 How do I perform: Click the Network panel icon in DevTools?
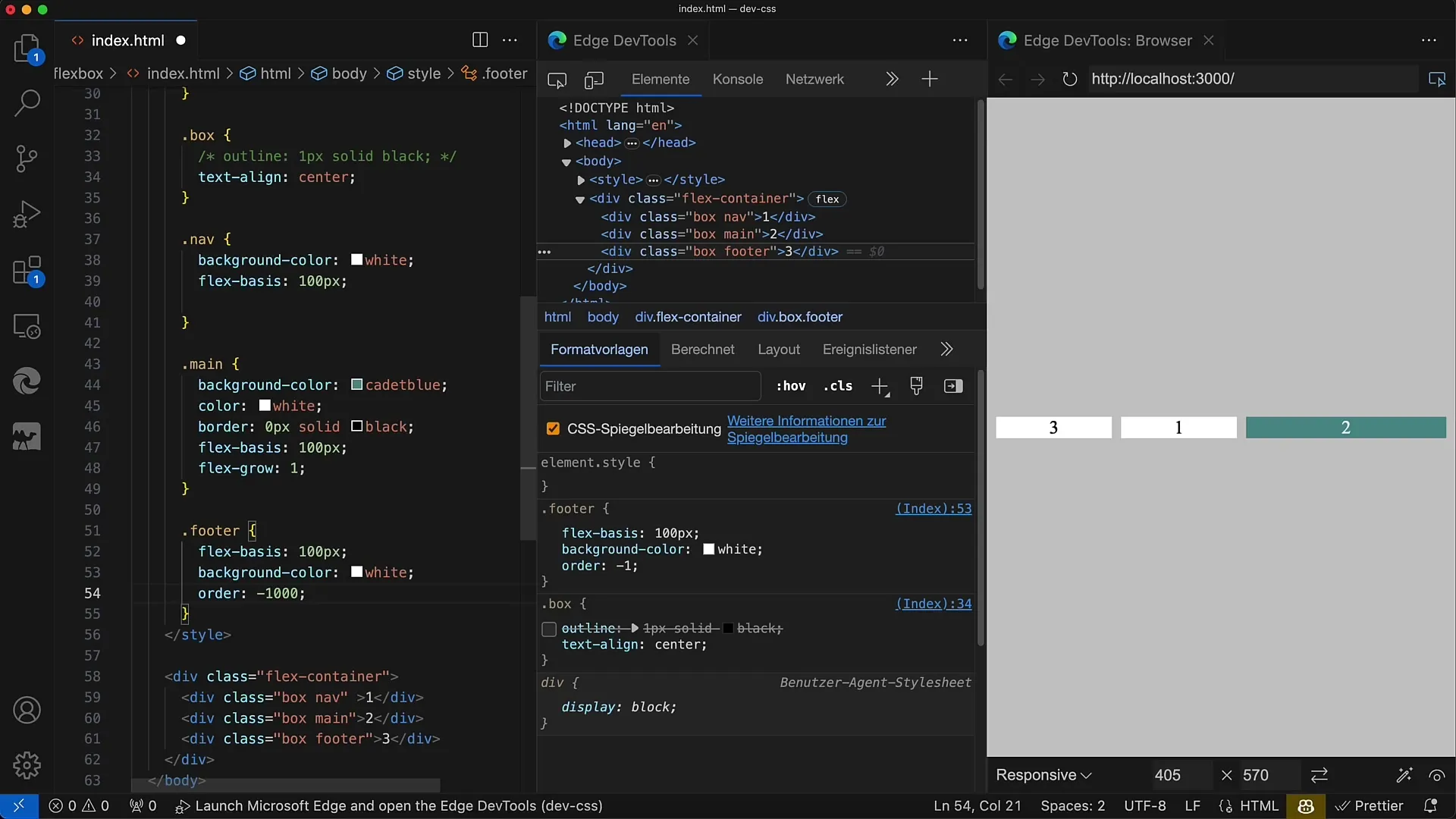pos(814,79)
